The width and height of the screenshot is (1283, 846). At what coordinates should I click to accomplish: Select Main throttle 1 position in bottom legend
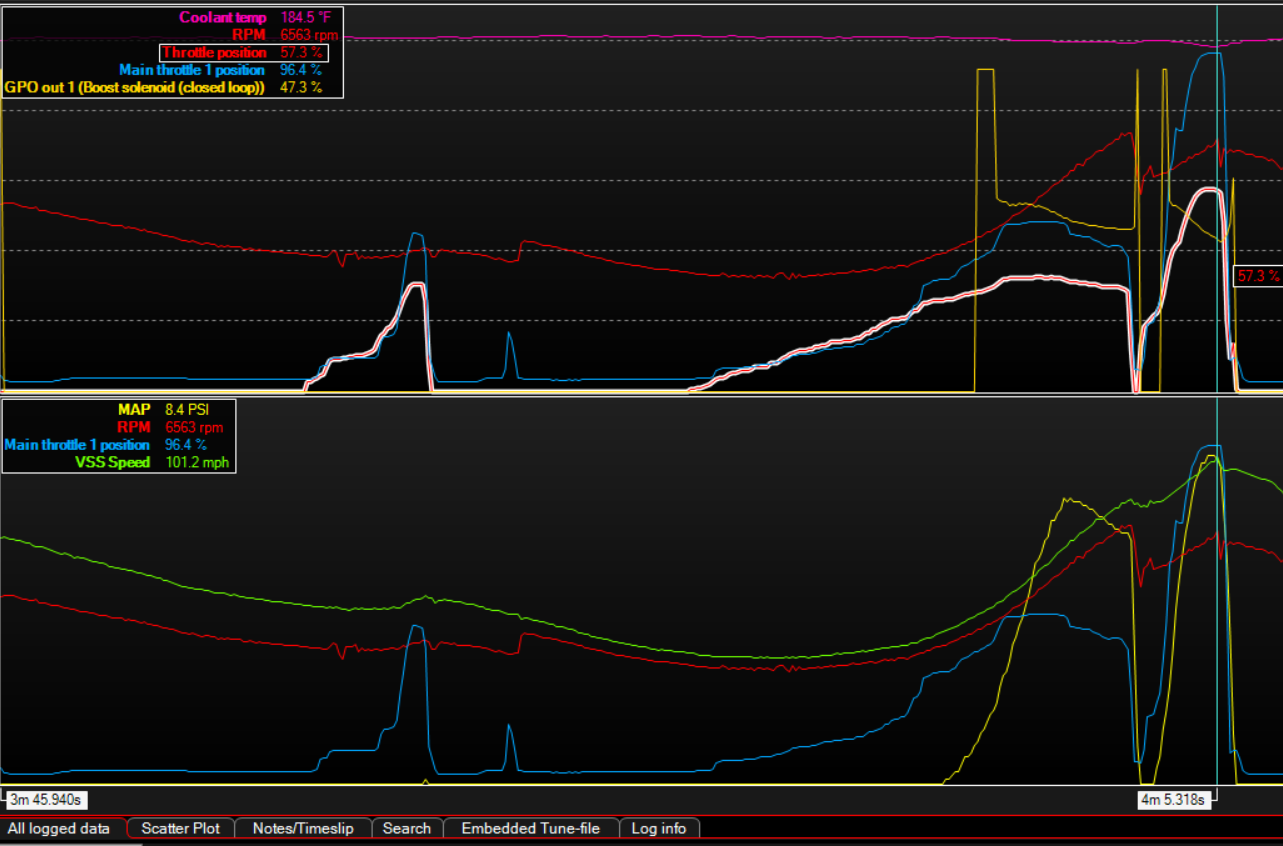(x=77, y=444)
